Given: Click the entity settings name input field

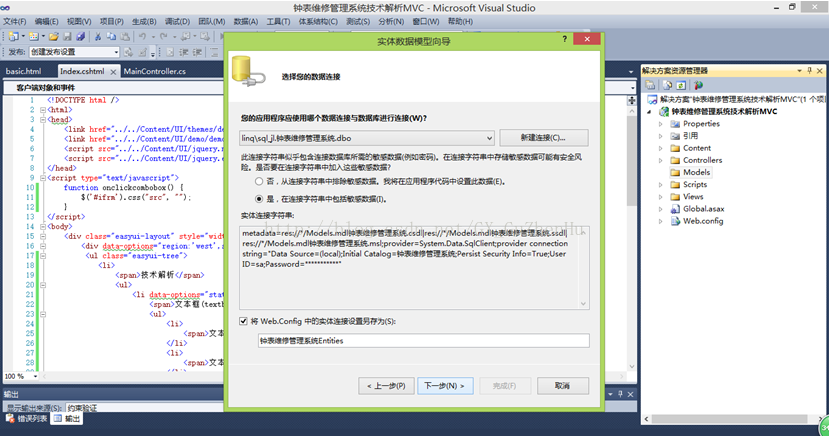Looking at the screenshot, I should pos(423,341).
